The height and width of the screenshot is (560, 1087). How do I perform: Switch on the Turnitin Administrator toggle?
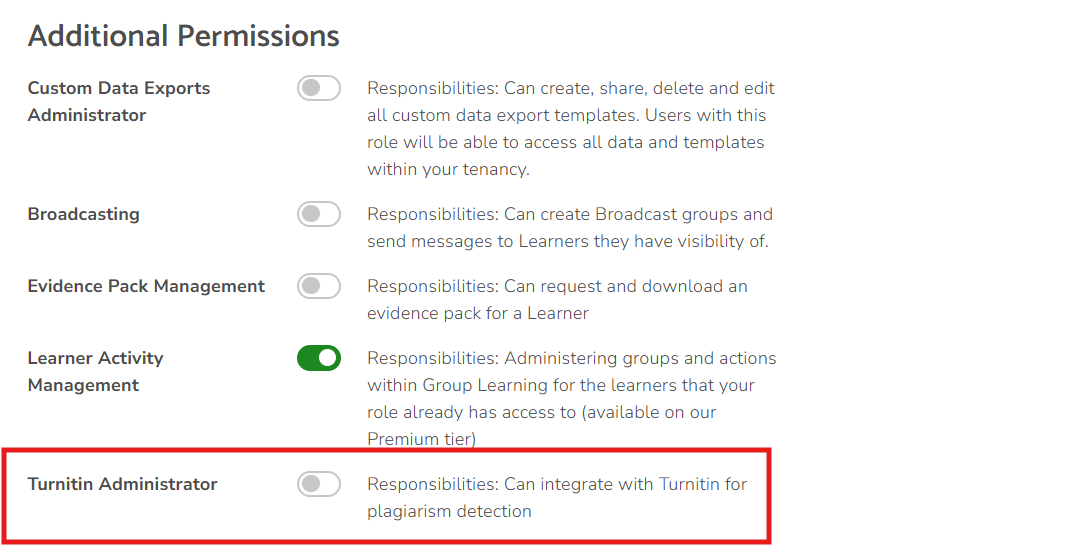(319, 484)
